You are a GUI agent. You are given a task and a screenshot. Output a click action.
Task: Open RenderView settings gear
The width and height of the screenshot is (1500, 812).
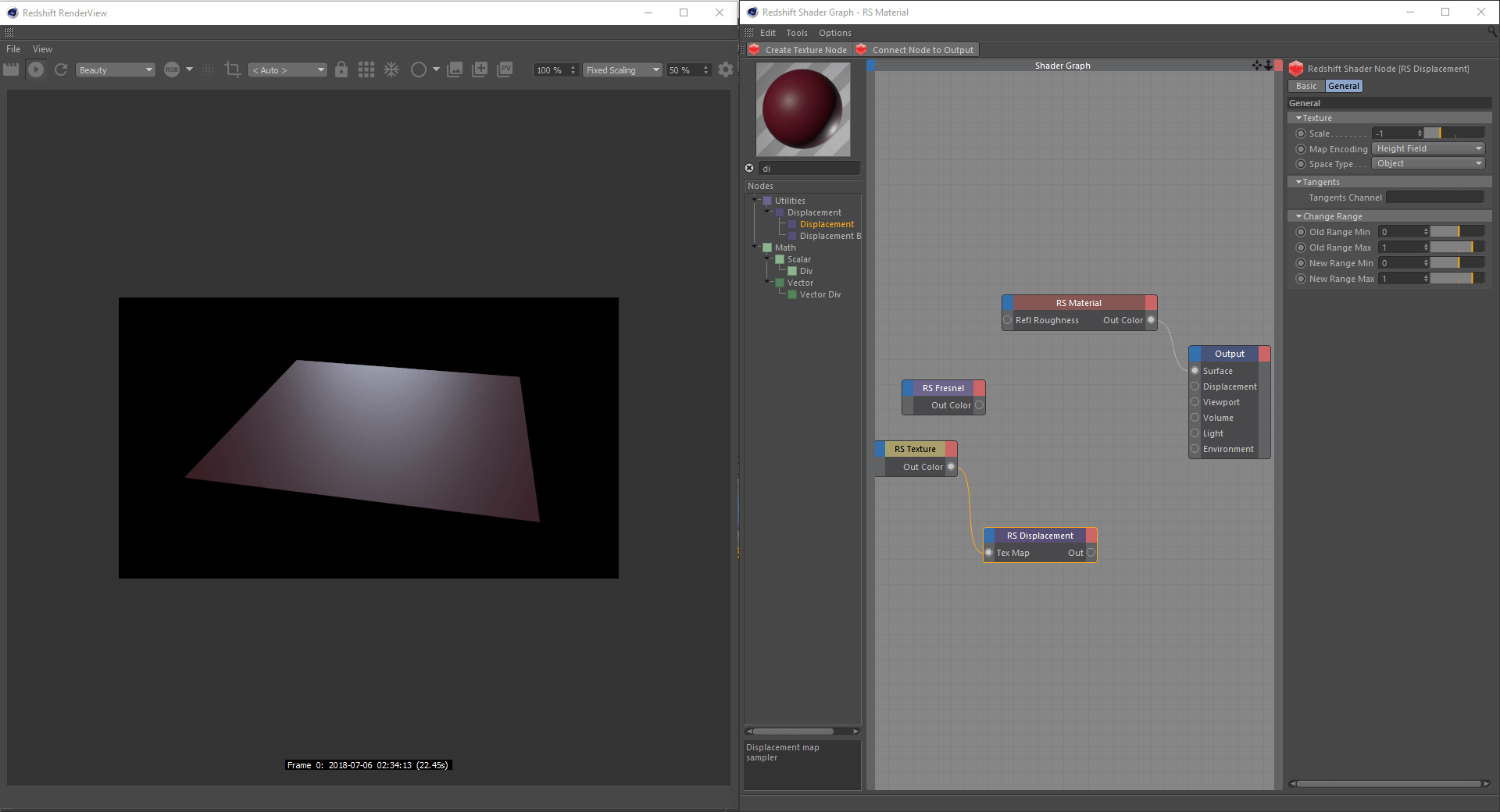click(726, 69)
